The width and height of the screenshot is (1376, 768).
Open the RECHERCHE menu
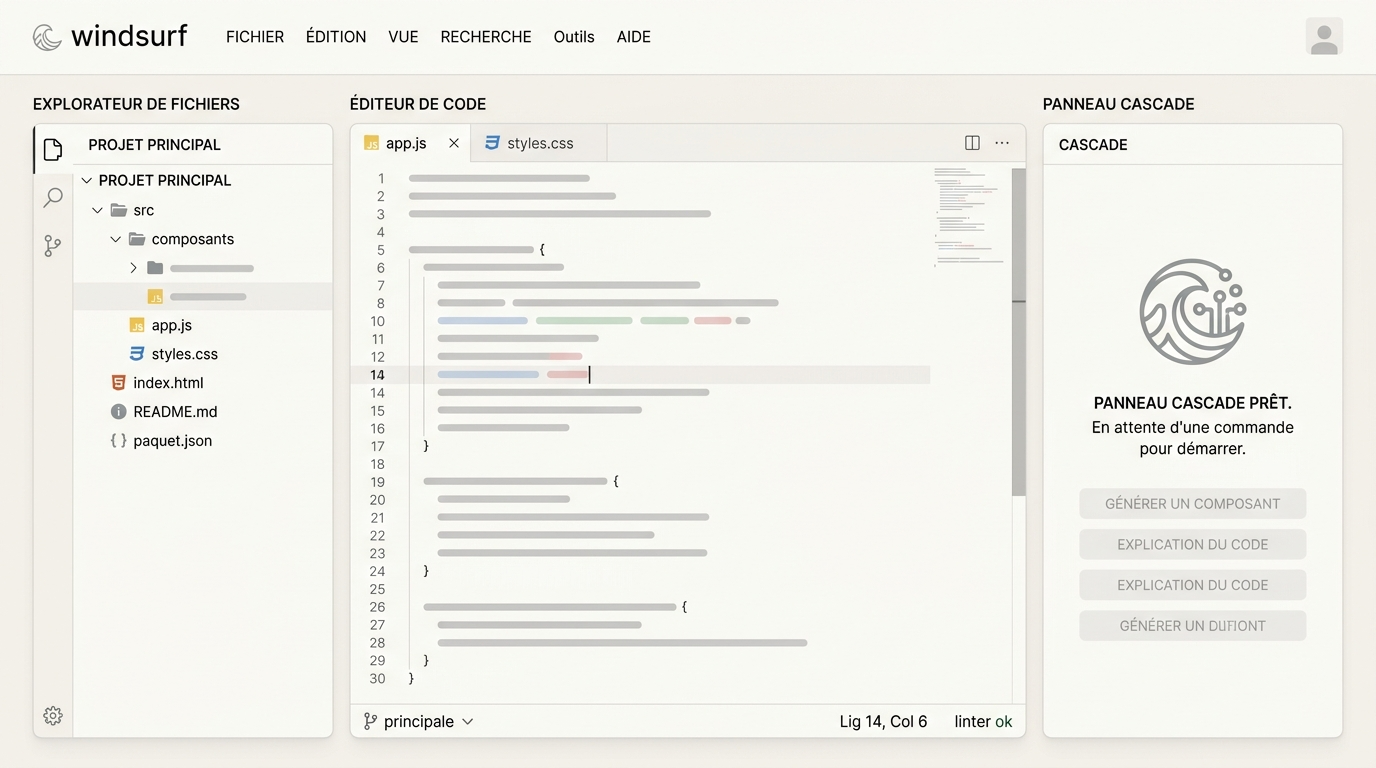coord(486,37)
